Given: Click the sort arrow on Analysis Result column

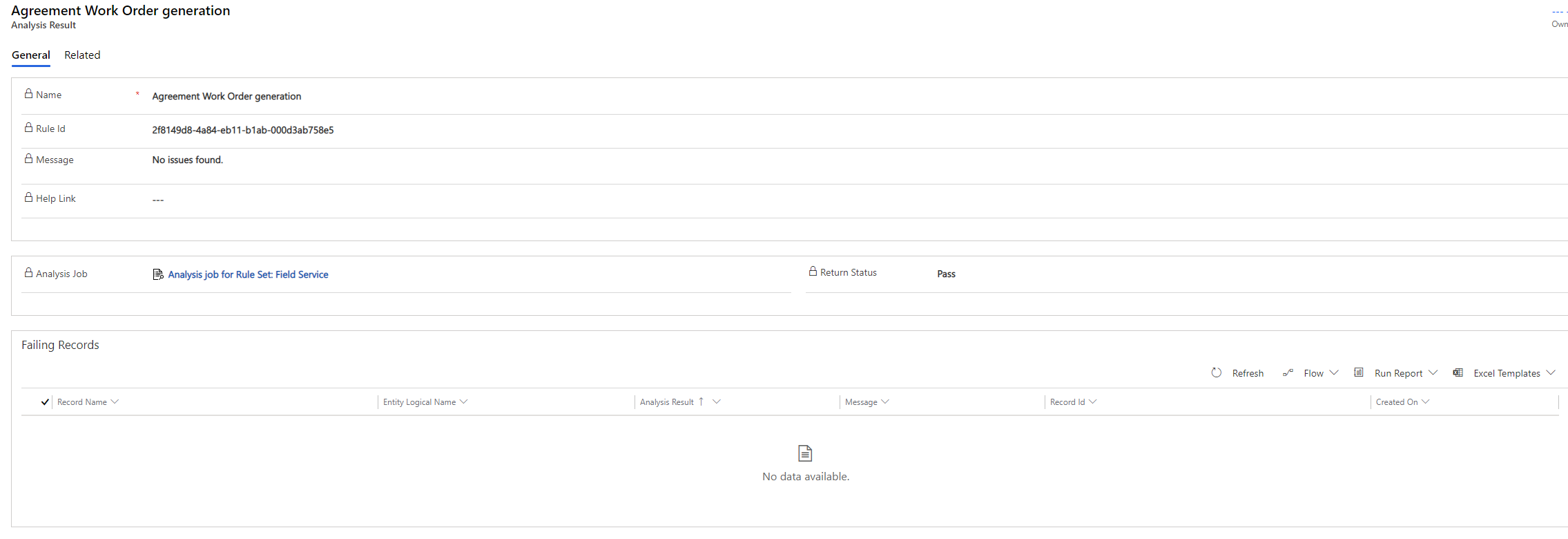Looking at the screenshot, I should click(701, 401).
